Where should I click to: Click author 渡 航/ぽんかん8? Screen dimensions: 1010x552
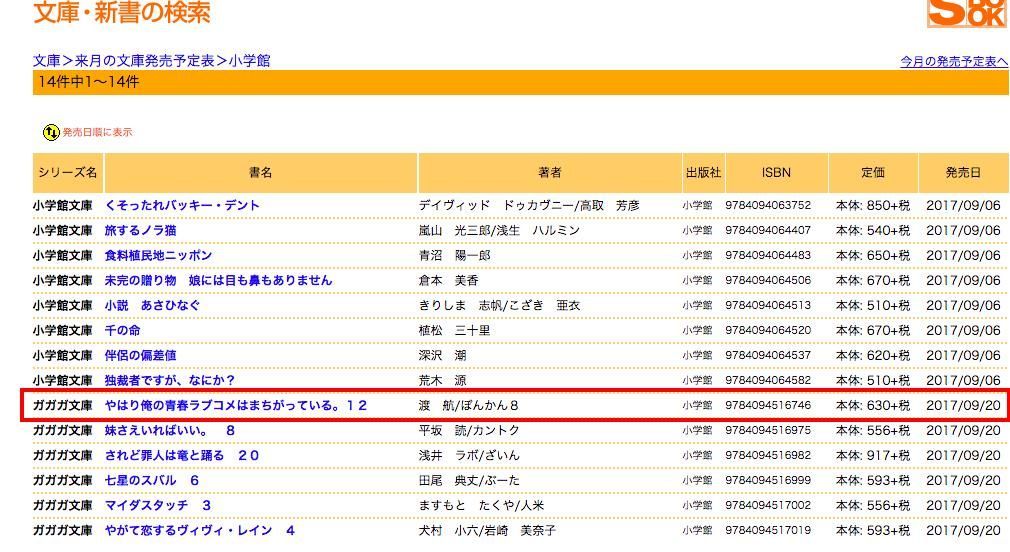tap(468, 406)
